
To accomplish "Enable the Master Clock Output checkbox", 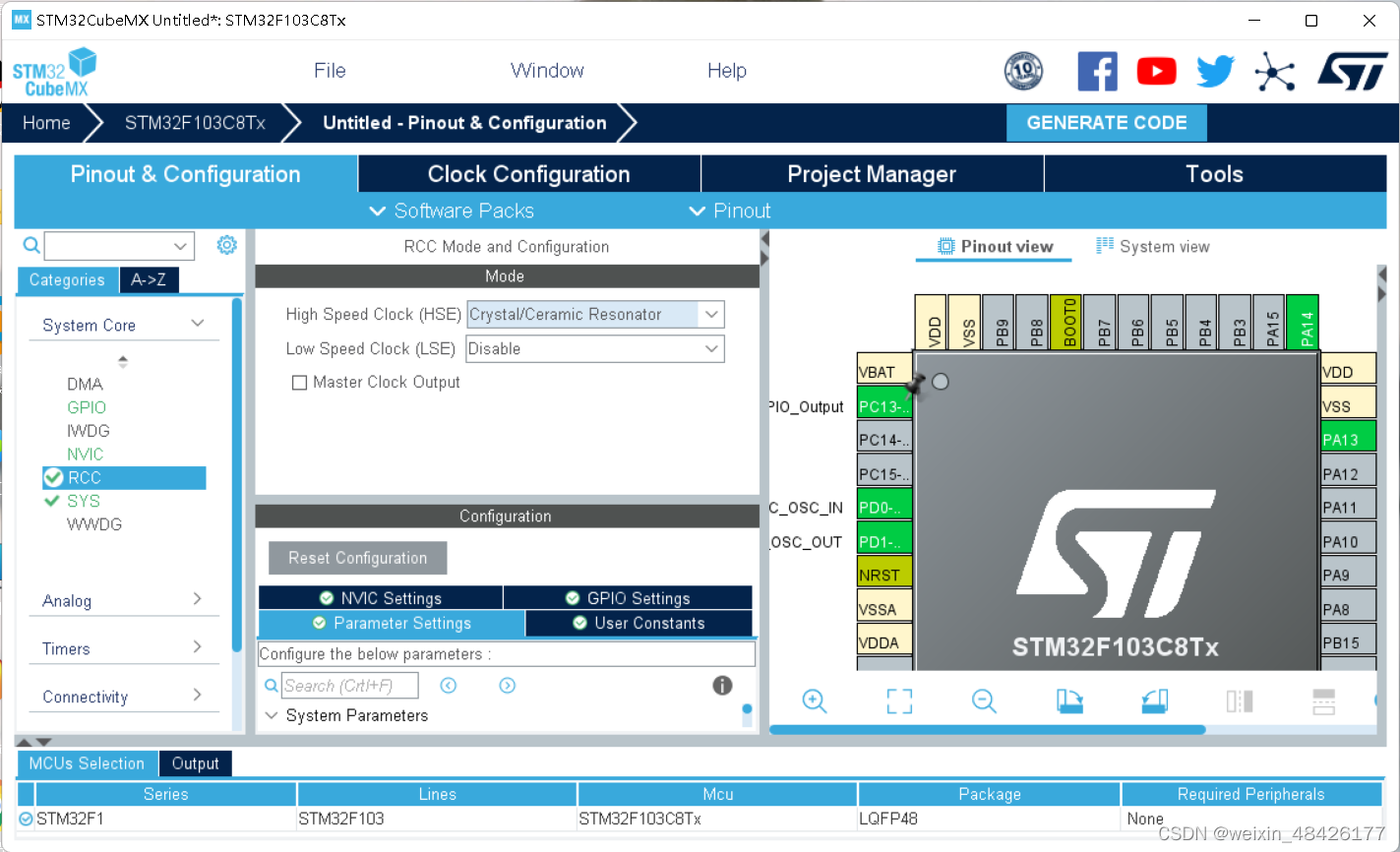I will coord(300,383).
